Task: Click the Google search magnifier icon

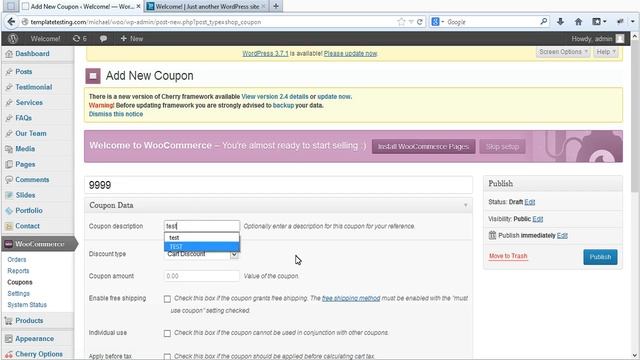Action: point(543,21)
